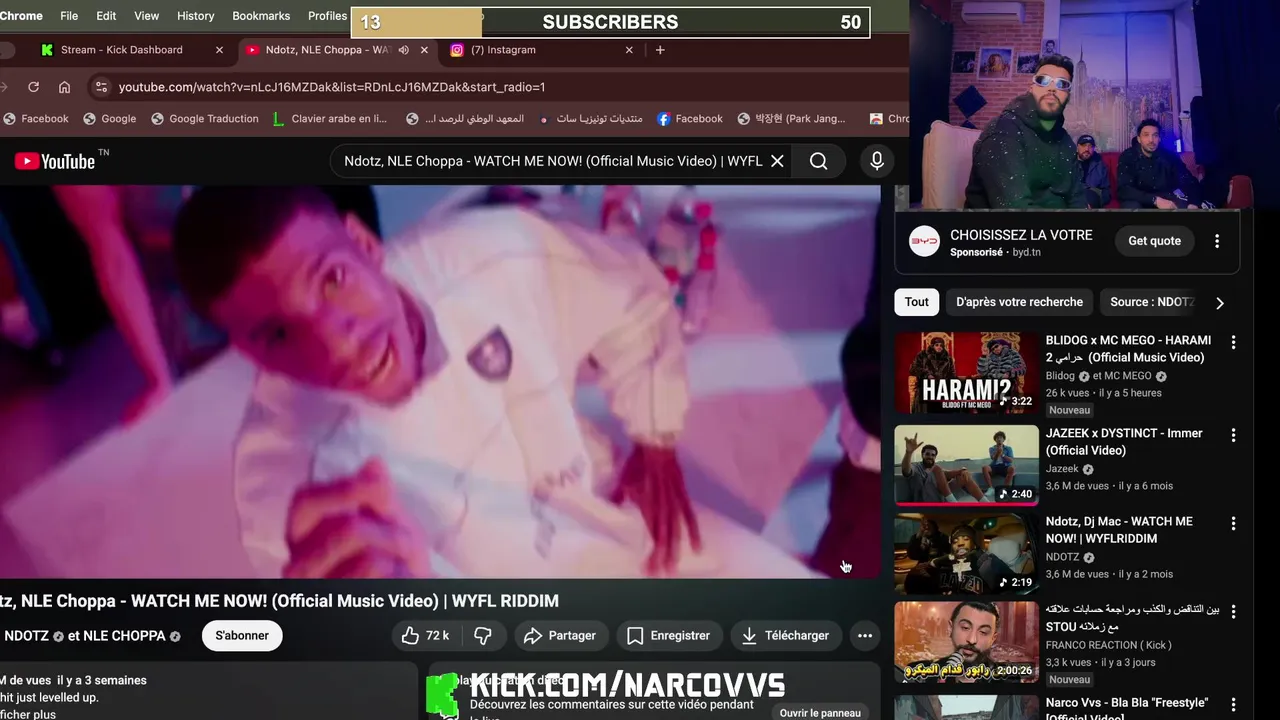Download the video with Télécharger
The width and height of the screenshot is (1280, 720).
[786, 635]
